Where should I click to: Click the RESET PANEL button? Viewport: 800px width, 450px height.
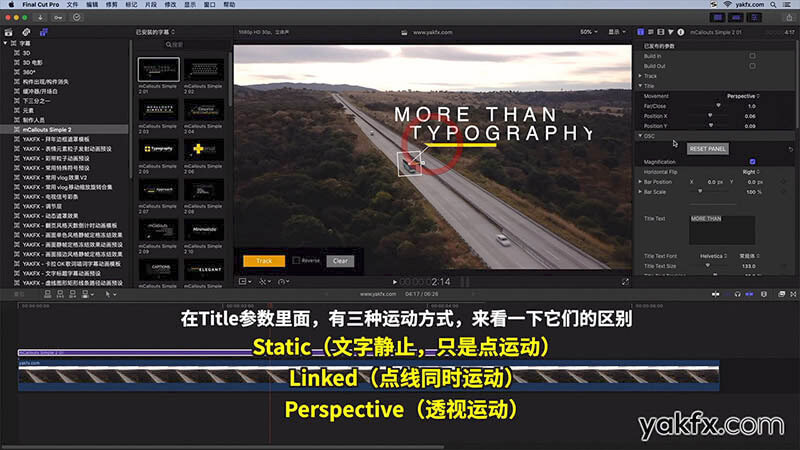(707, 149)
